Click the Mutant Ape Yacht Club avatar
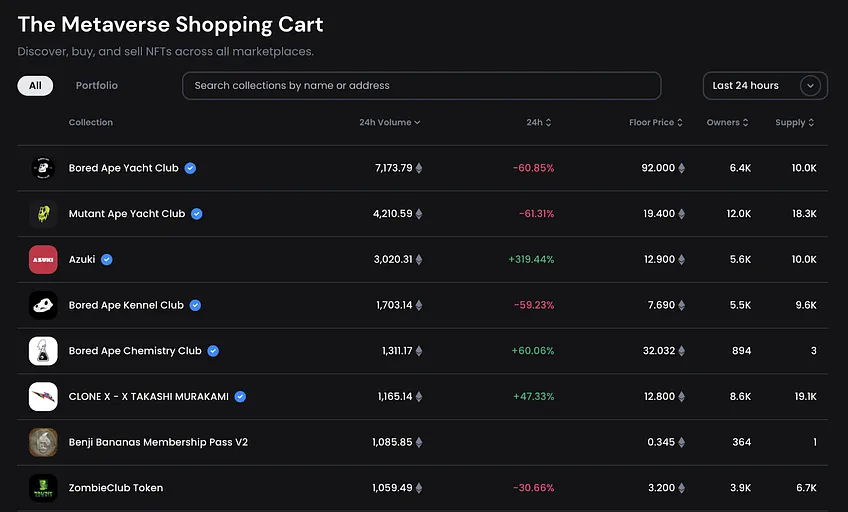 pyautogui.click(x=43, y=214)
